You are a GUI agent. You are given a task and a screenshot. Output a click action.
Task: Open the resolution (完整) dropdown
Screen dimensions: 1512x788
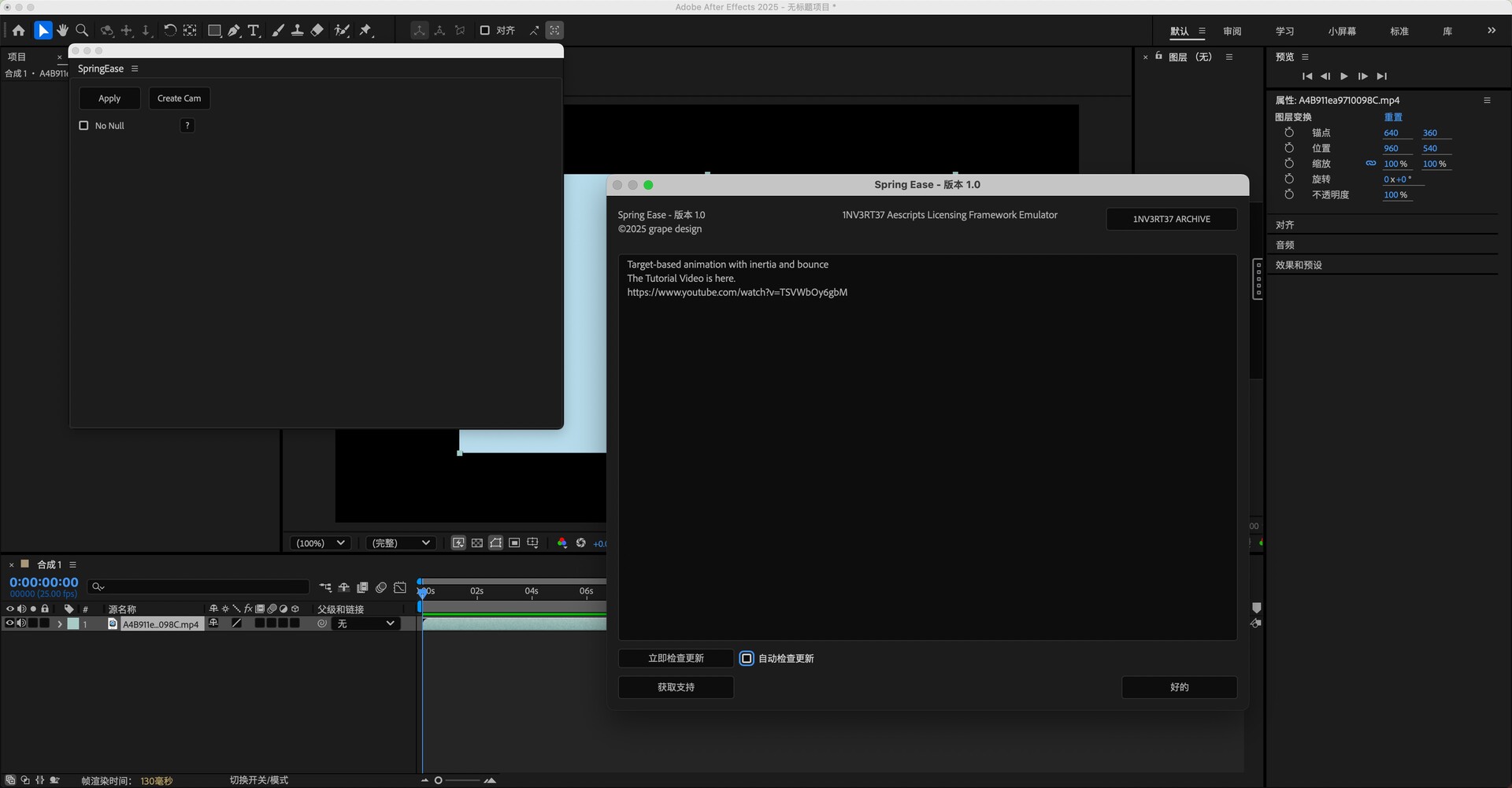[x=401, y=543]
